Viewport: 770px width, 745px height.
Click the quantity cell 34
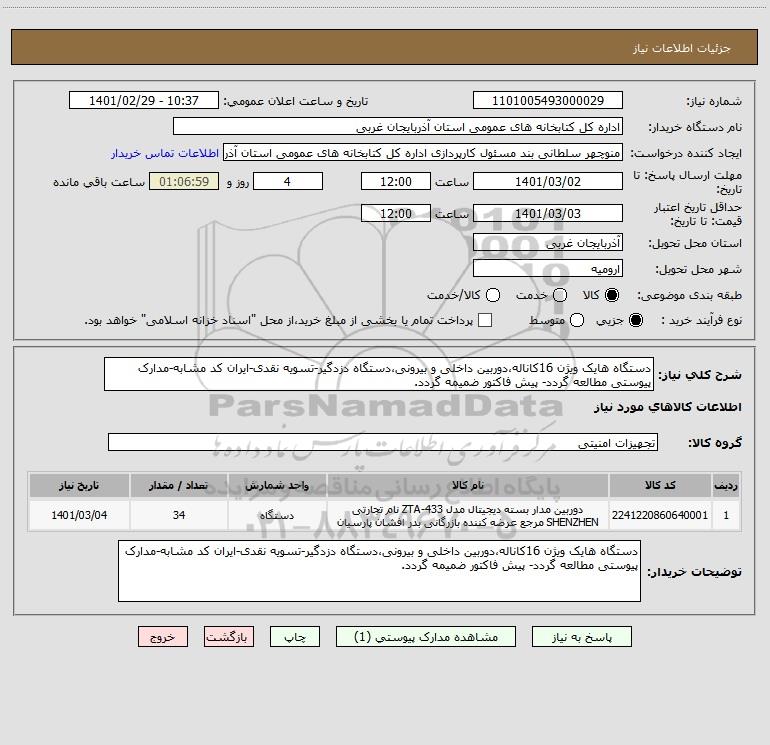pyautogui.click(x=179, y=515)
